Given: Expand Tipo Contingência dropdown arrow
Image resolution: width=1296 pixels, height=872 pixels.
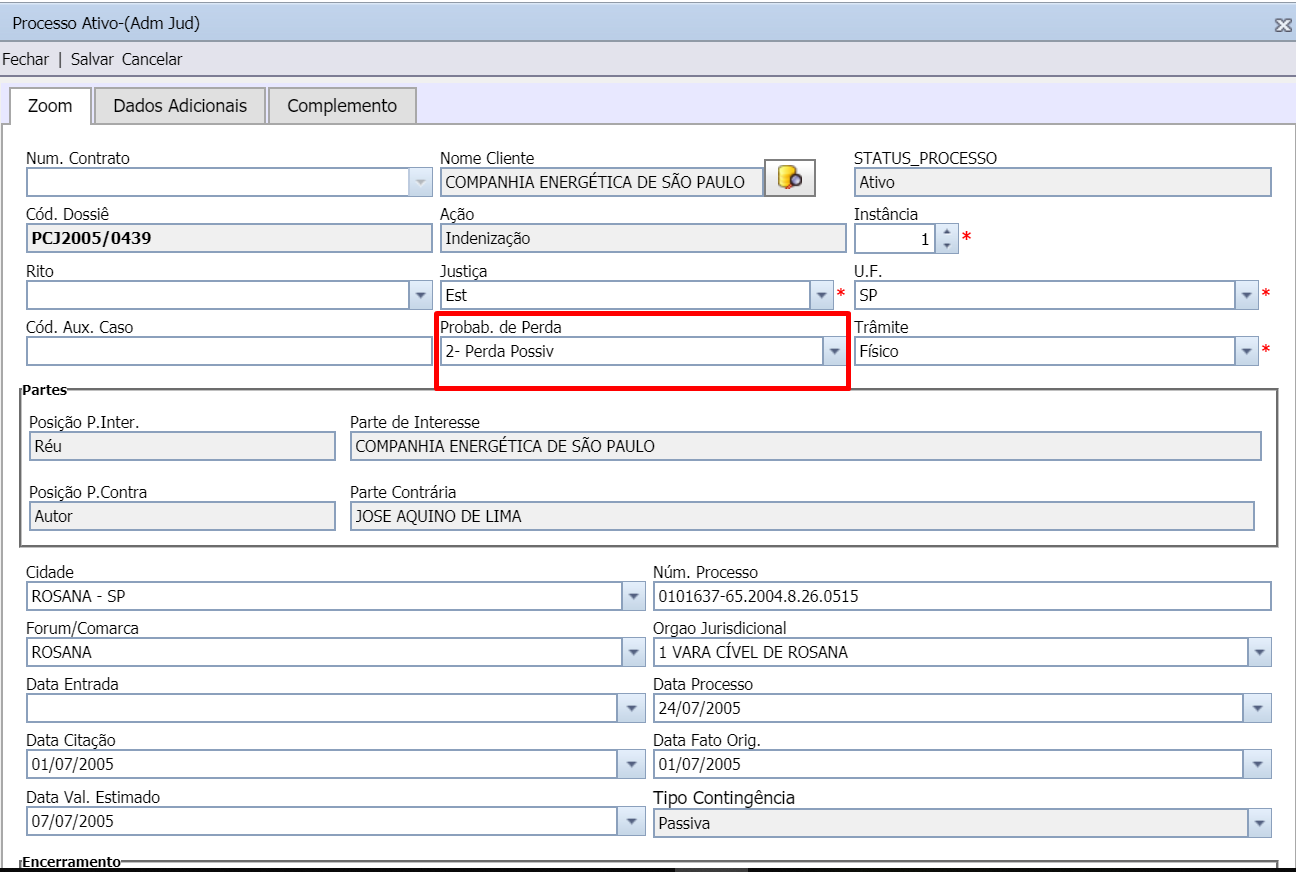Looking at the screenshot, I should 1260,823.
